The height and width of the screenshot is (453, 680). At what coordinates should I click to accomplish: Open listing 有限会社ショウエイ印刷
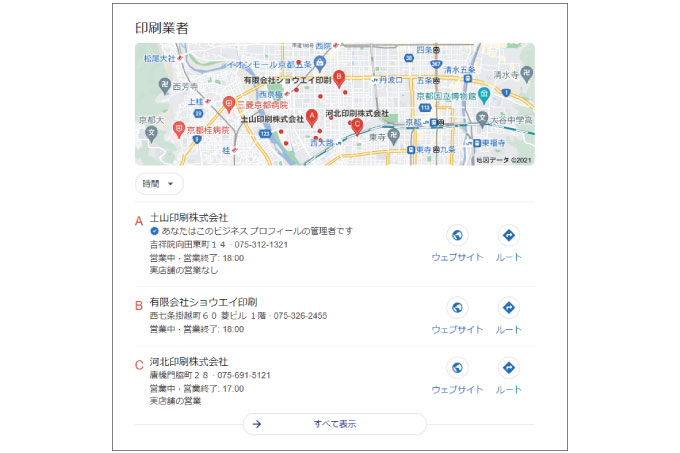(x=203, y=302)
